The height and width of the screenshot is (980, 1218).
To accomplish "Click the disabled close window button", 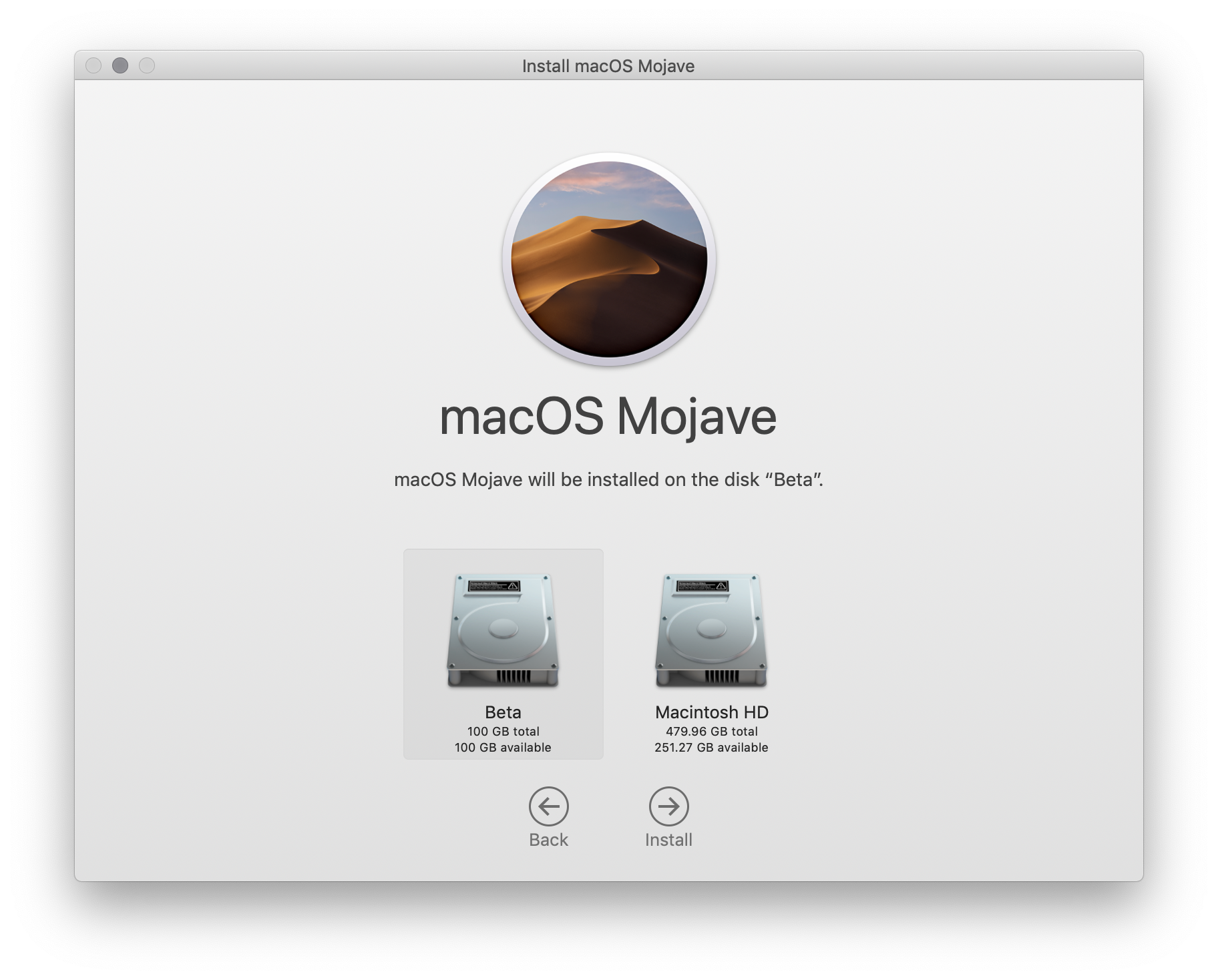I will (93, 65).
